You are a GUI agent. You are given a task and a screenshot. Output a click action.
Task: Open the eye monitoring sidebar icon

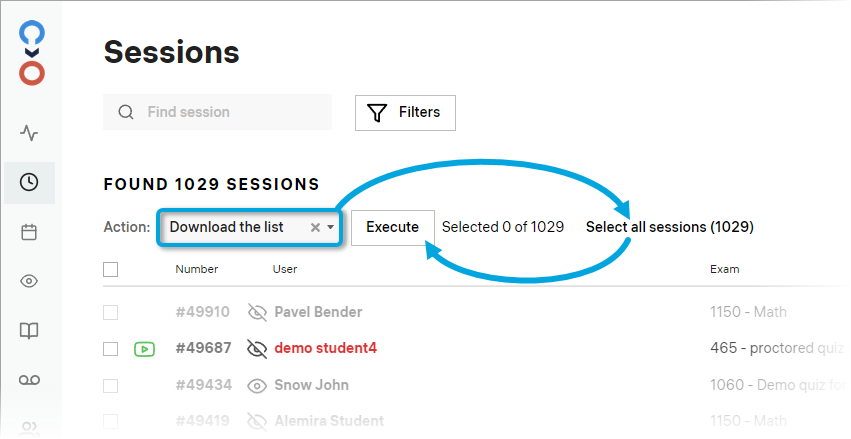click(x=29, y=281)
